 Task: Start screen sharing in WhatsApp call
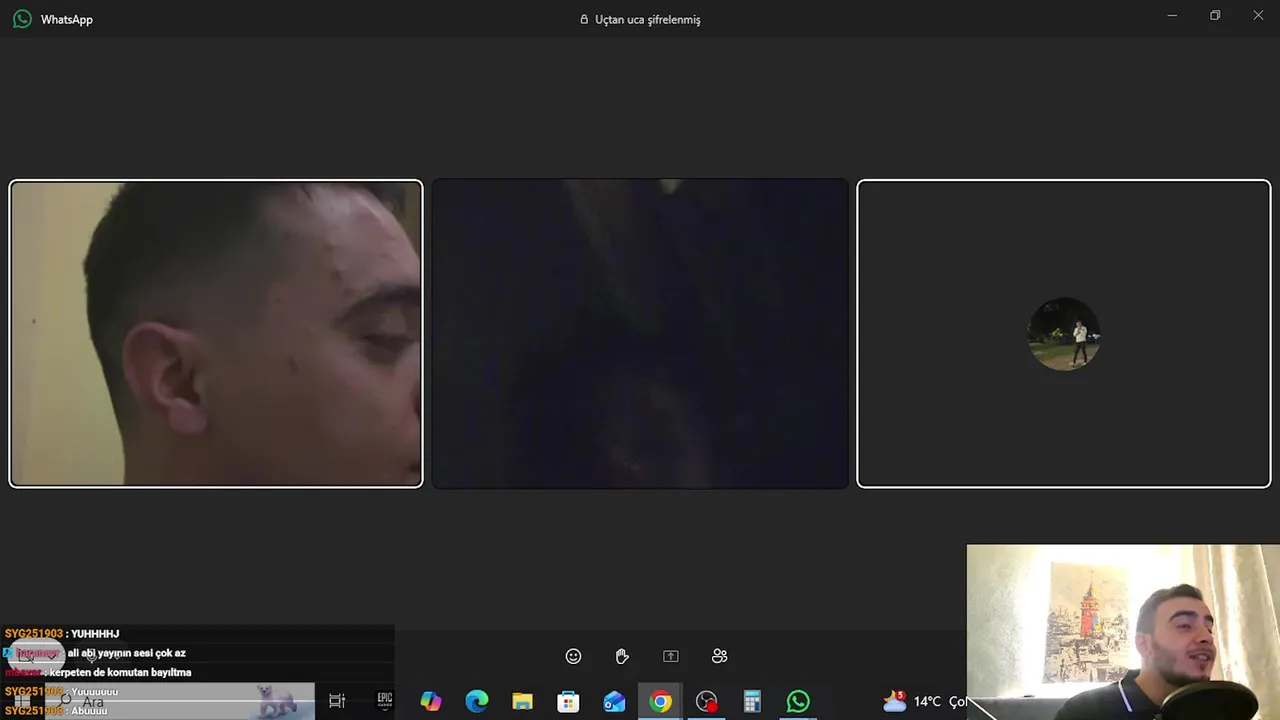coord(671,656)
